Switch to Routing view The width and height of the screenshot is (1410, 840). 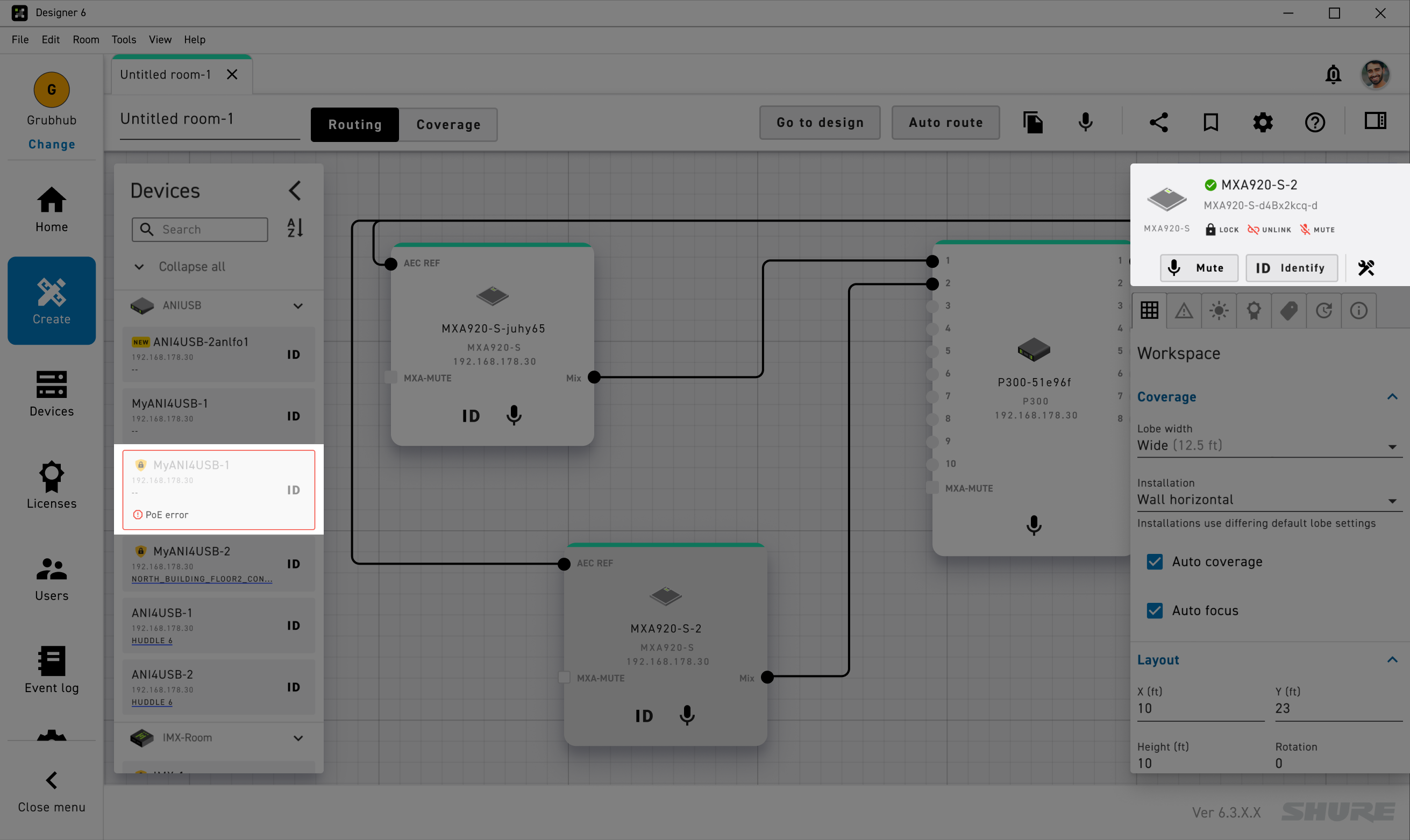click(355, 125)
